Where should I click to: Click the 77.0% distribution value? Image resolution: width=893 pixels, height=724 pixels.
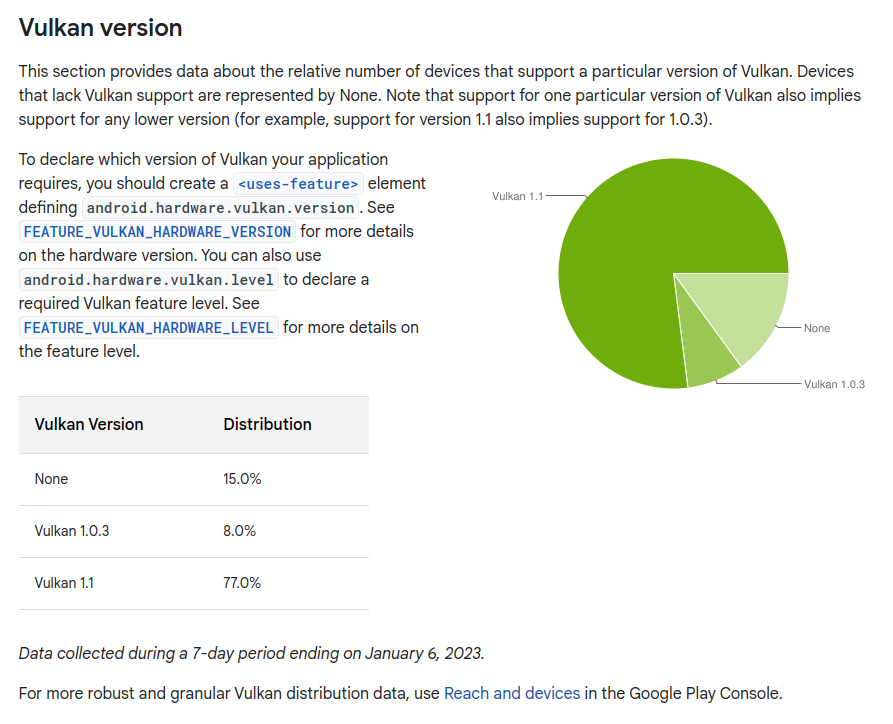click(x=241, y=583)
